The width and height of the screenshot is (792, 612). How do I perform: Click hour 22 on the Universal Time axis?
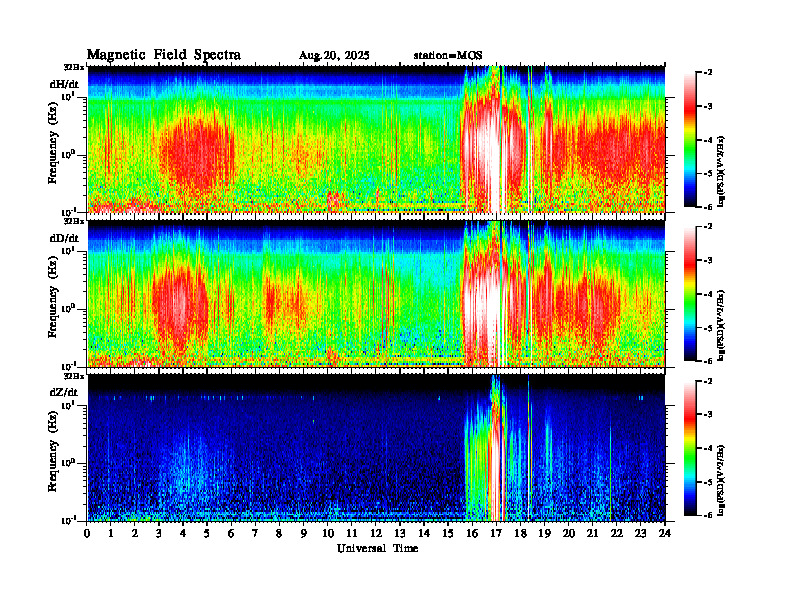[617, 534]
